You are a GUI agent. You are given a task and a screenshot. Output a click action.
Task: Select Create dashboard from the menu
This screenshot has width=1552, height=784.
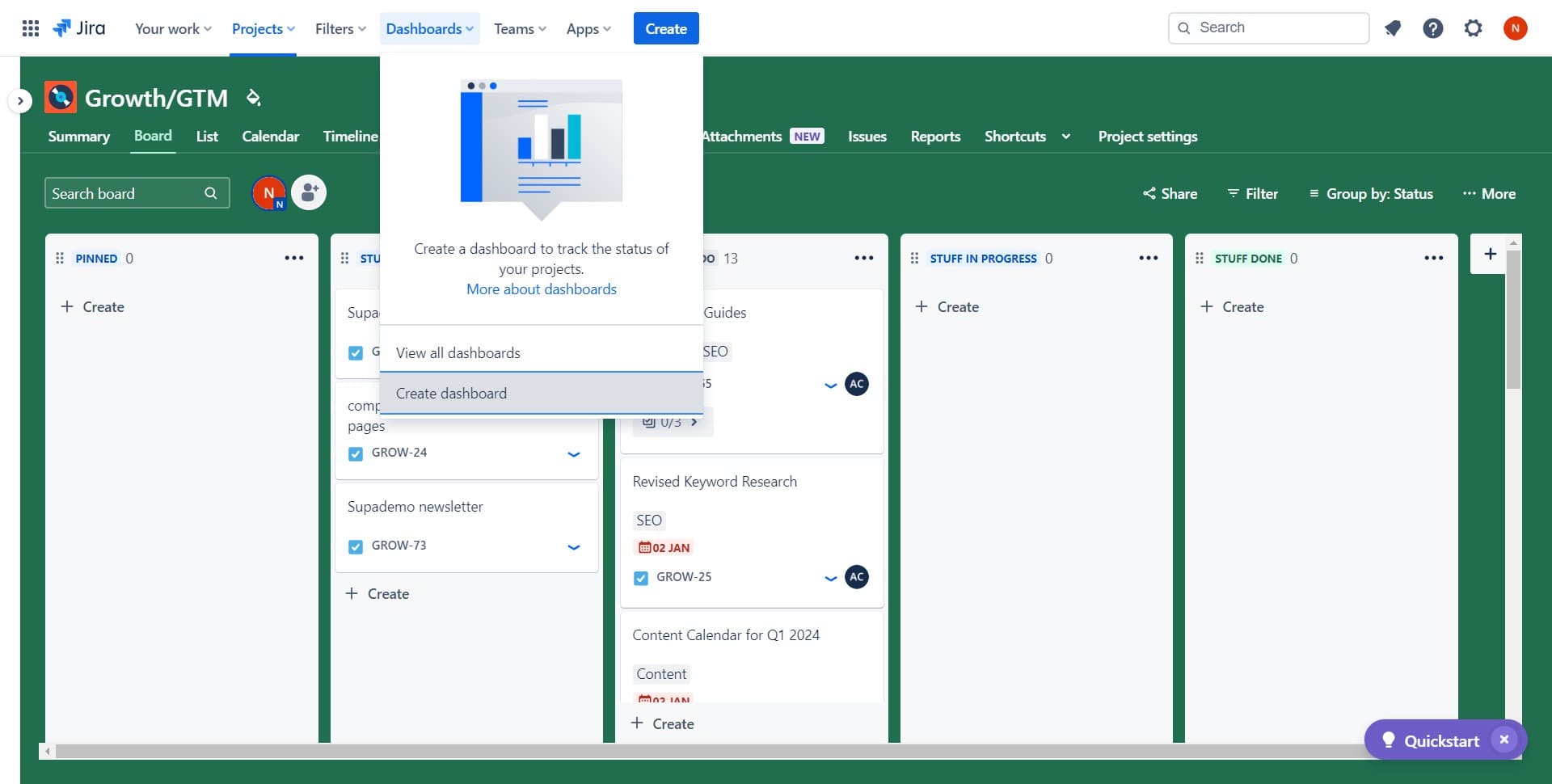(451, 394)
